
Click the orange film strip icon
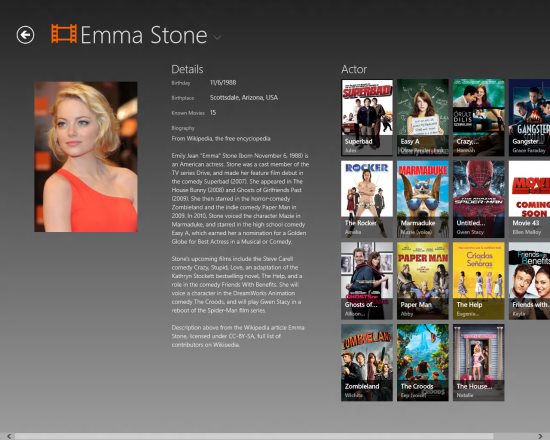coord(64,34)
